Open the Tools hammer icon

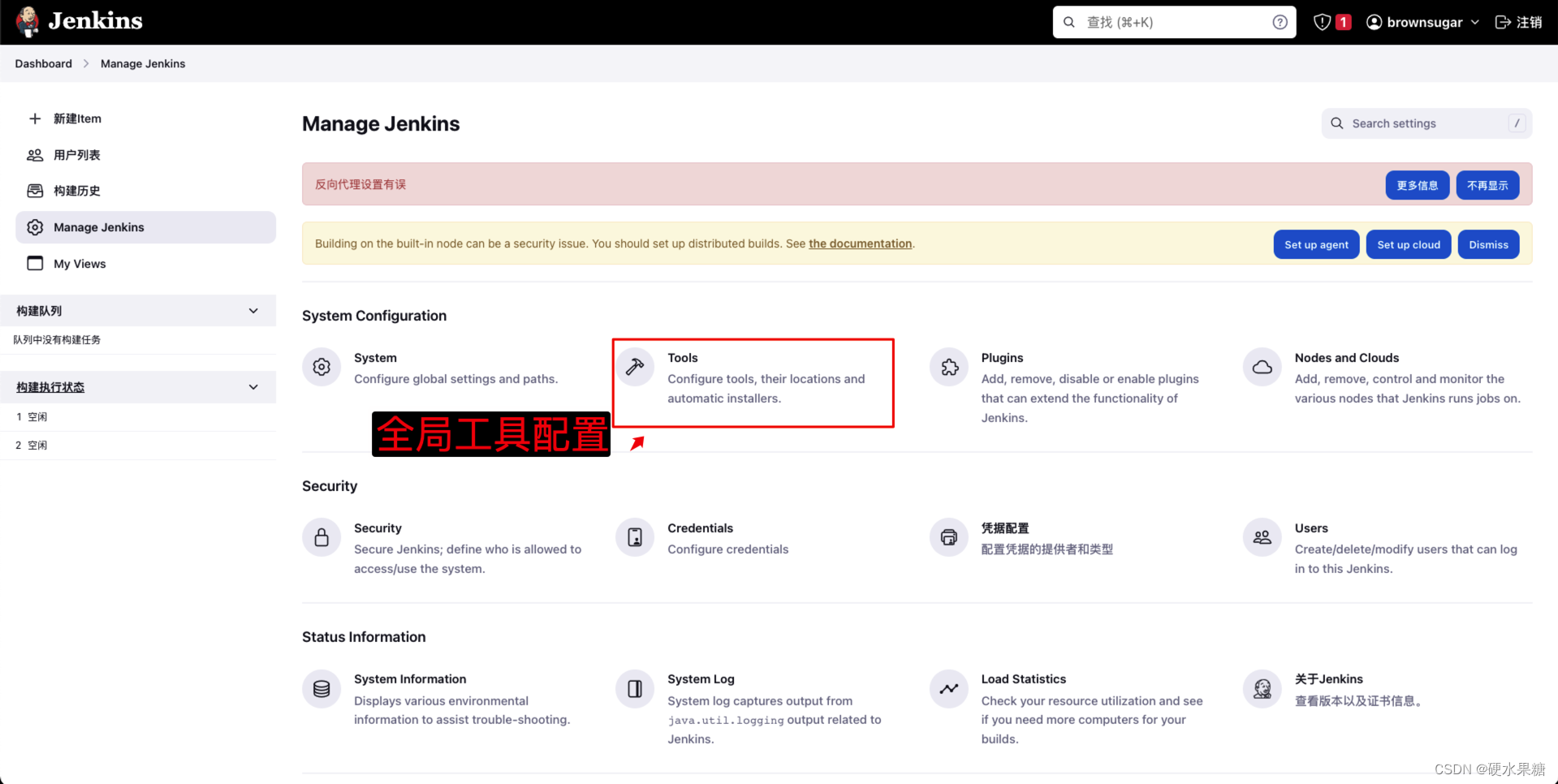tap(635, 367)
